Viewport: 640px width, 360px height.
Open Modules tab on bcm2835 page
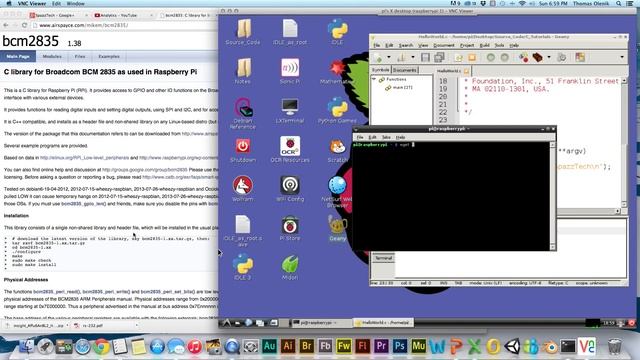[x=52, y=56]
